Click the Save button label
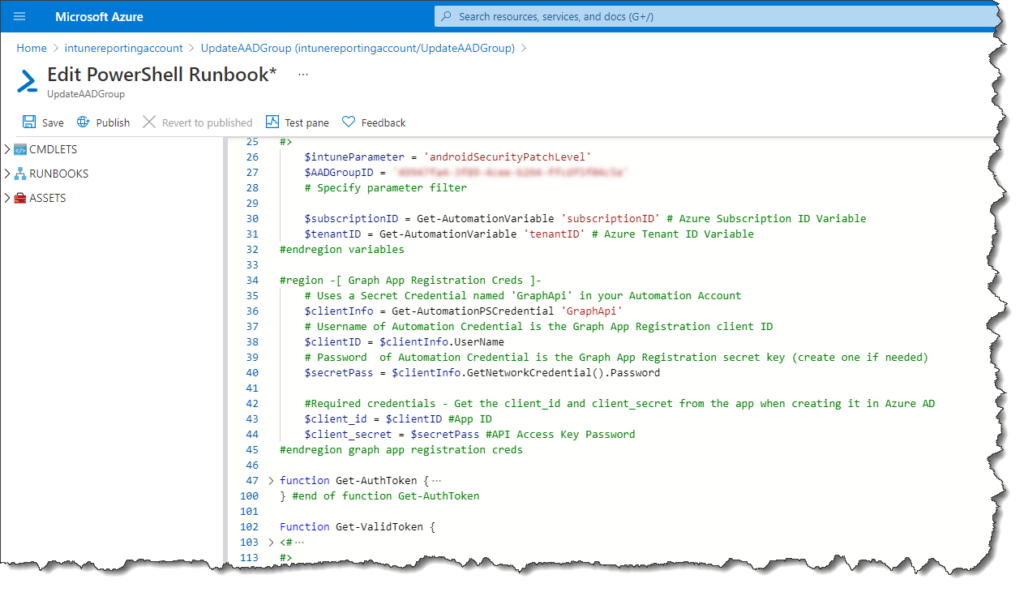Screen dimensions: 1024x592 pyautogui.click(x=53, y=123)
